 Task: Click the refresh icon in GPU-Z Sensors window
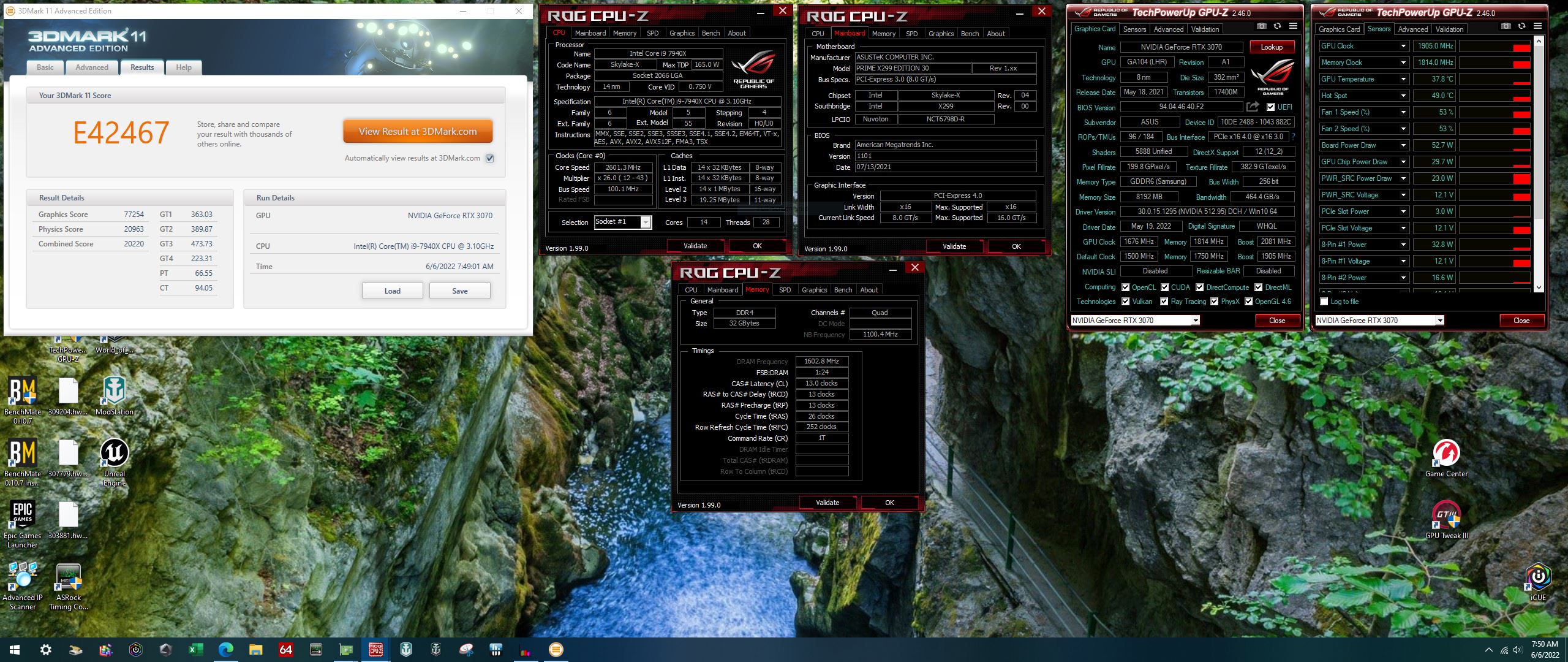[x=1521, y=26]
